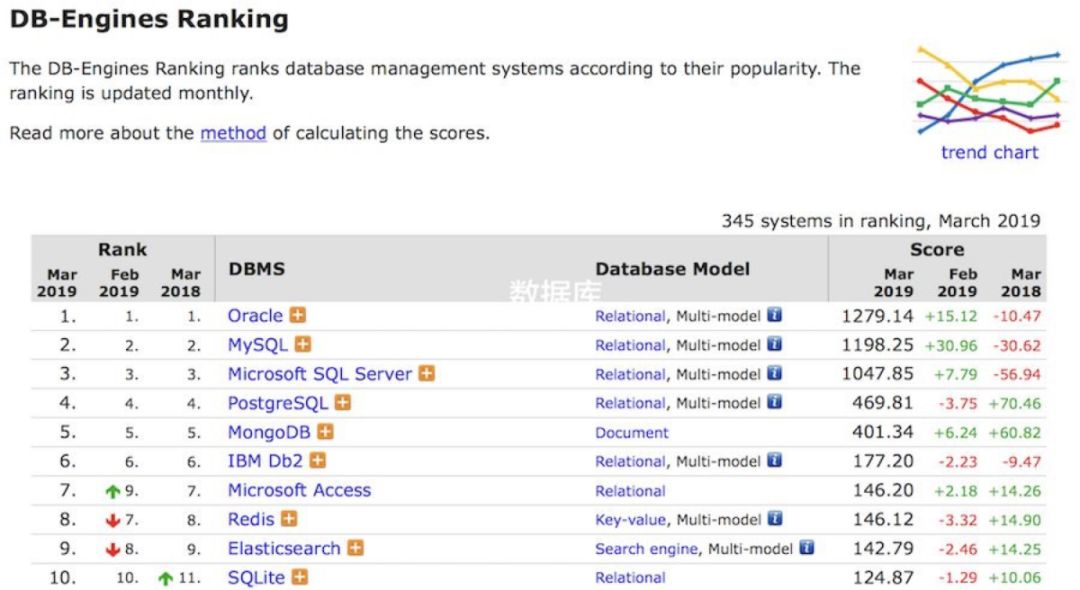Expand the plus icon next to MongoDB
Image resolution: width=1080 pixels, height=590 pixels.
[x=326, y=432]
